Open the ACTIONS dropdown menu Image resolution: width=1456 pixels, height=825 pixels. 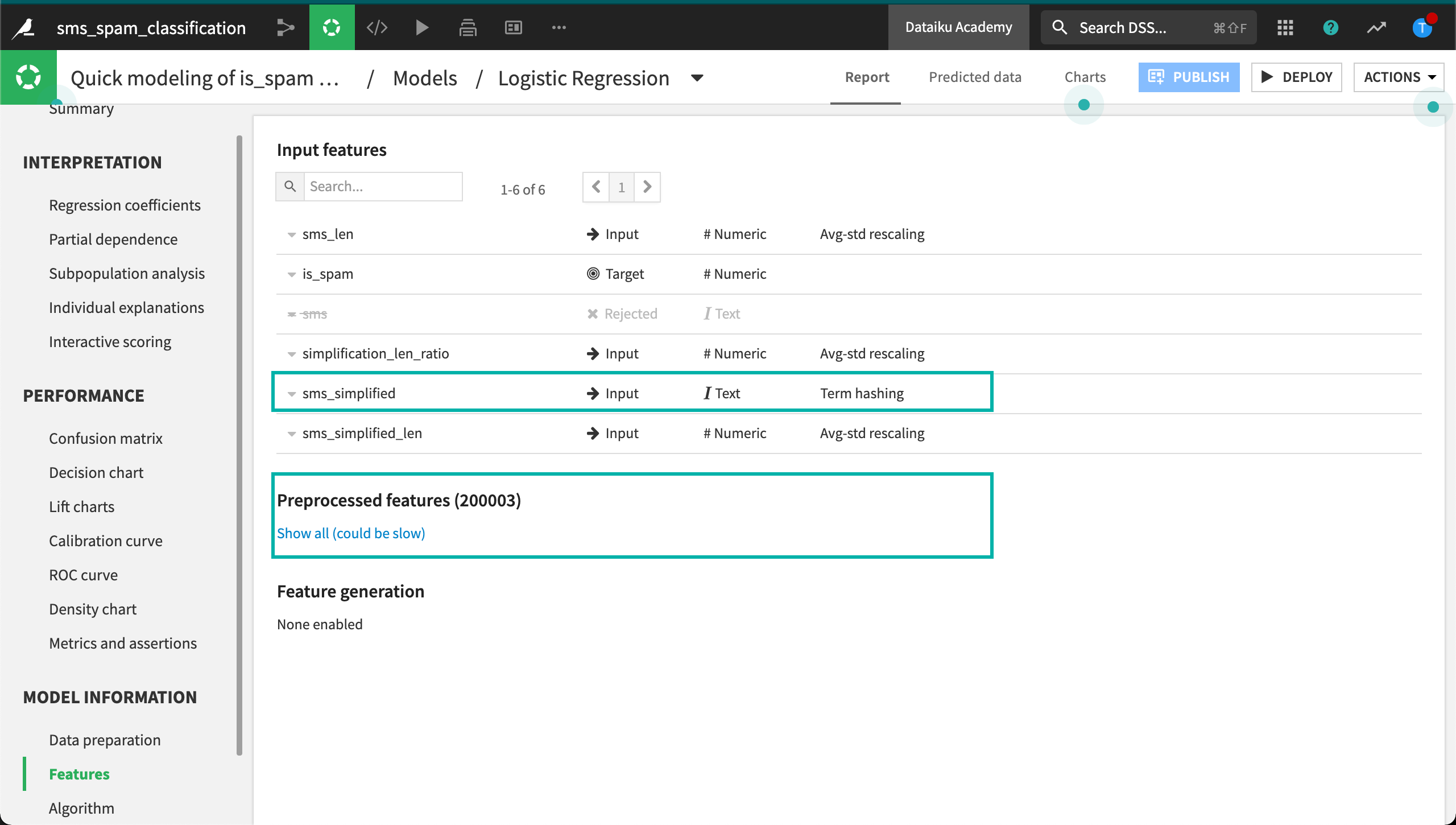coord(1399,77)
